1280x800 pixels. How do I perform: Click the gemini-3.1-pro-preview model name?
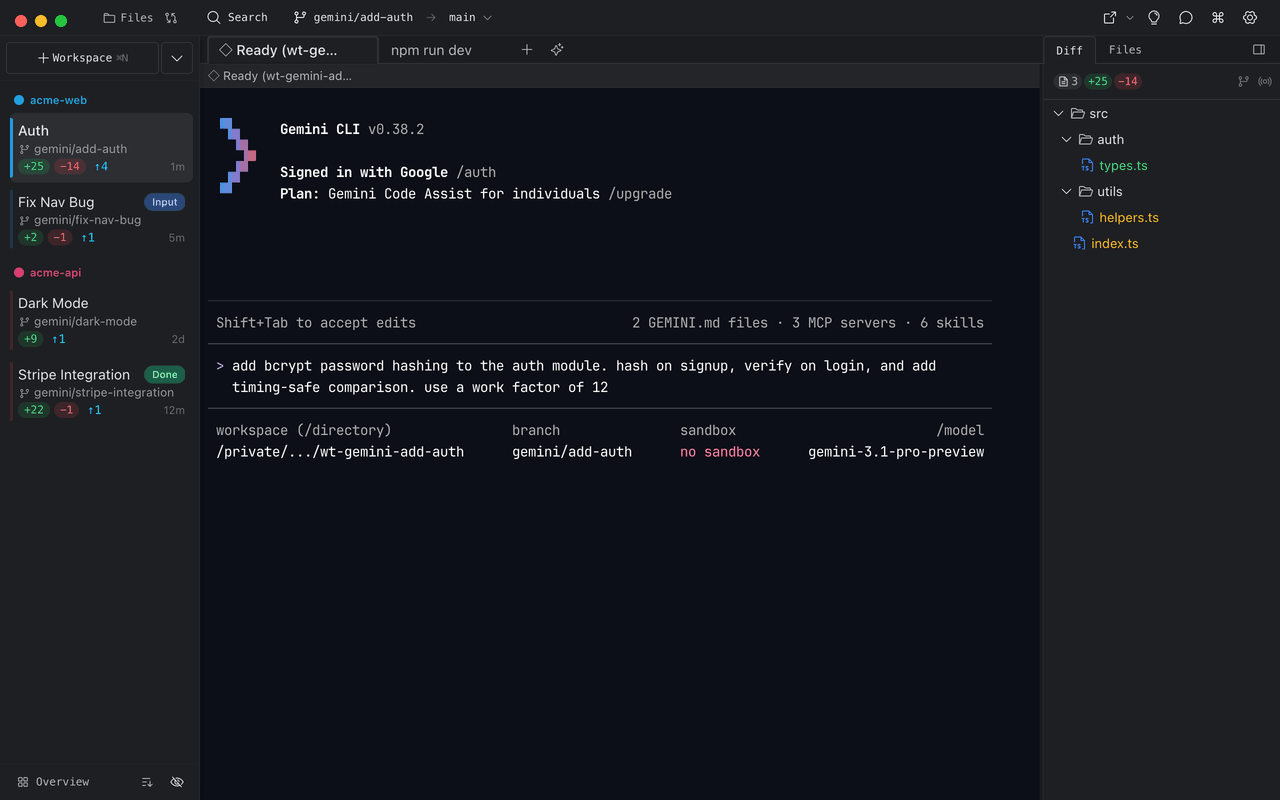(x=896, y=452)
